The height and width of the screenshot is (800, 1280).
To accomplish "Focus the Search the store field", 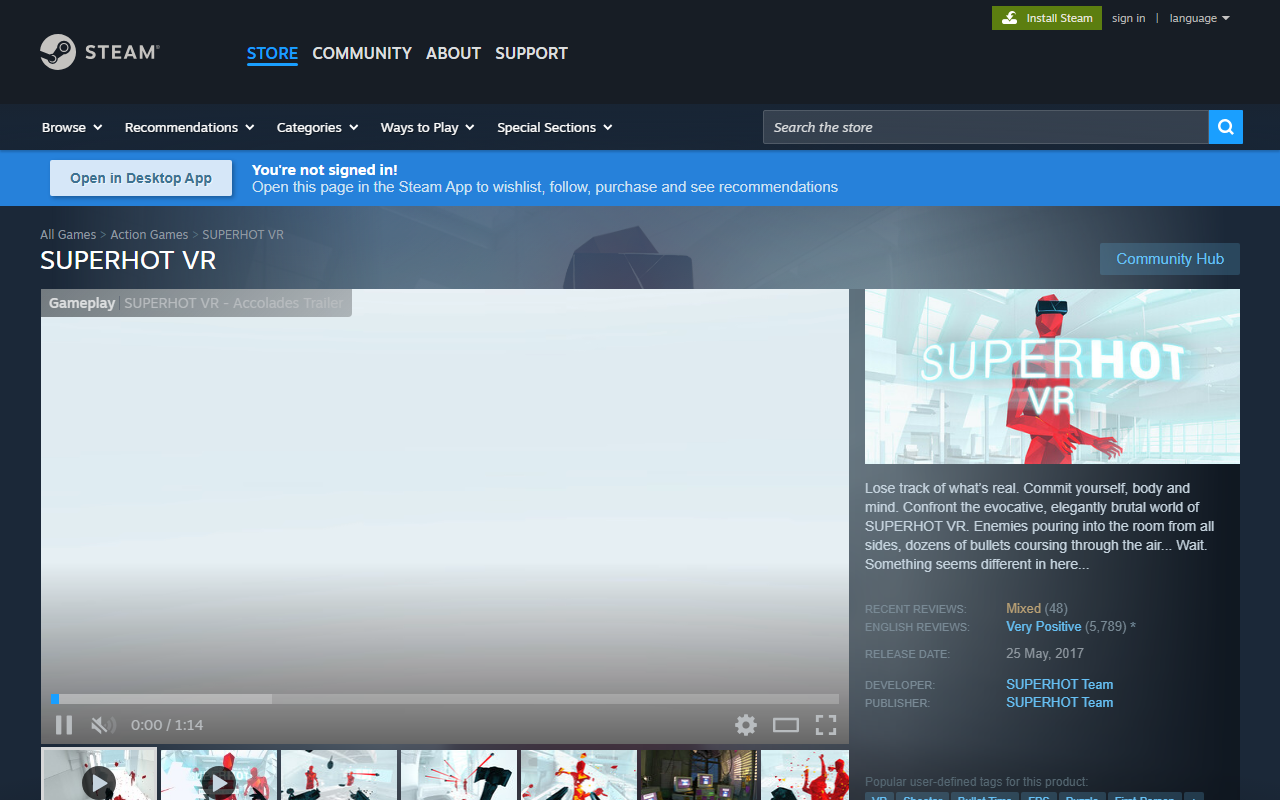I will pos(986,127).
